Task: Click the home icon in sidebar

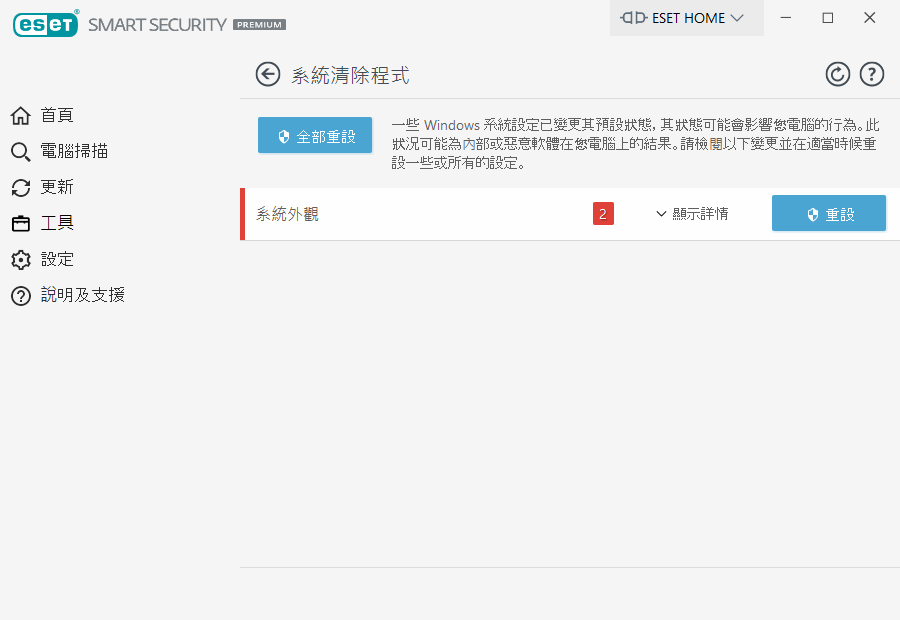Action: pos(20,116)
